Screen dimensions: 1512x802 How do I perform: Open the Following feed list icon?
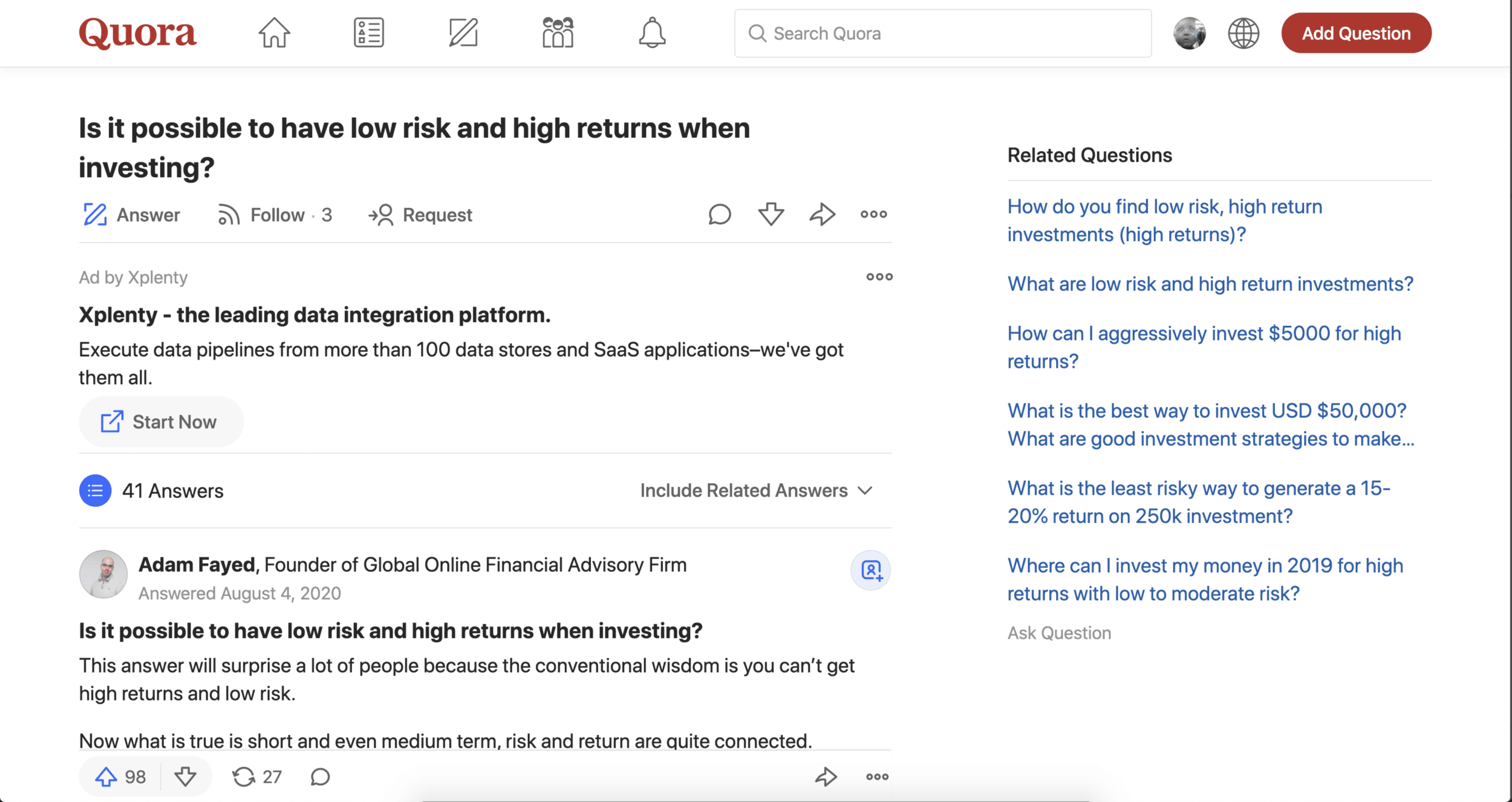[369, 33]
